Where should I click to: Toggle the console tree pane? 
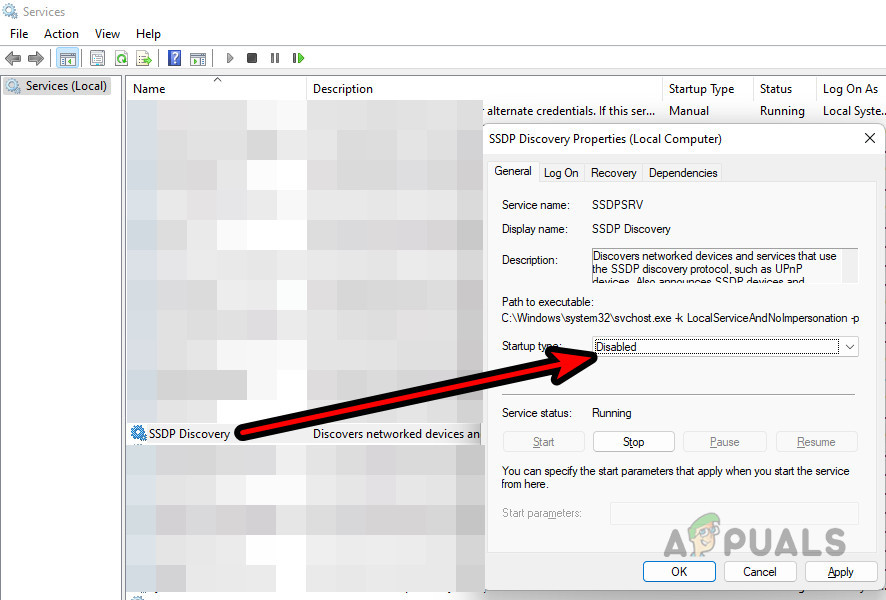[68, 57]
